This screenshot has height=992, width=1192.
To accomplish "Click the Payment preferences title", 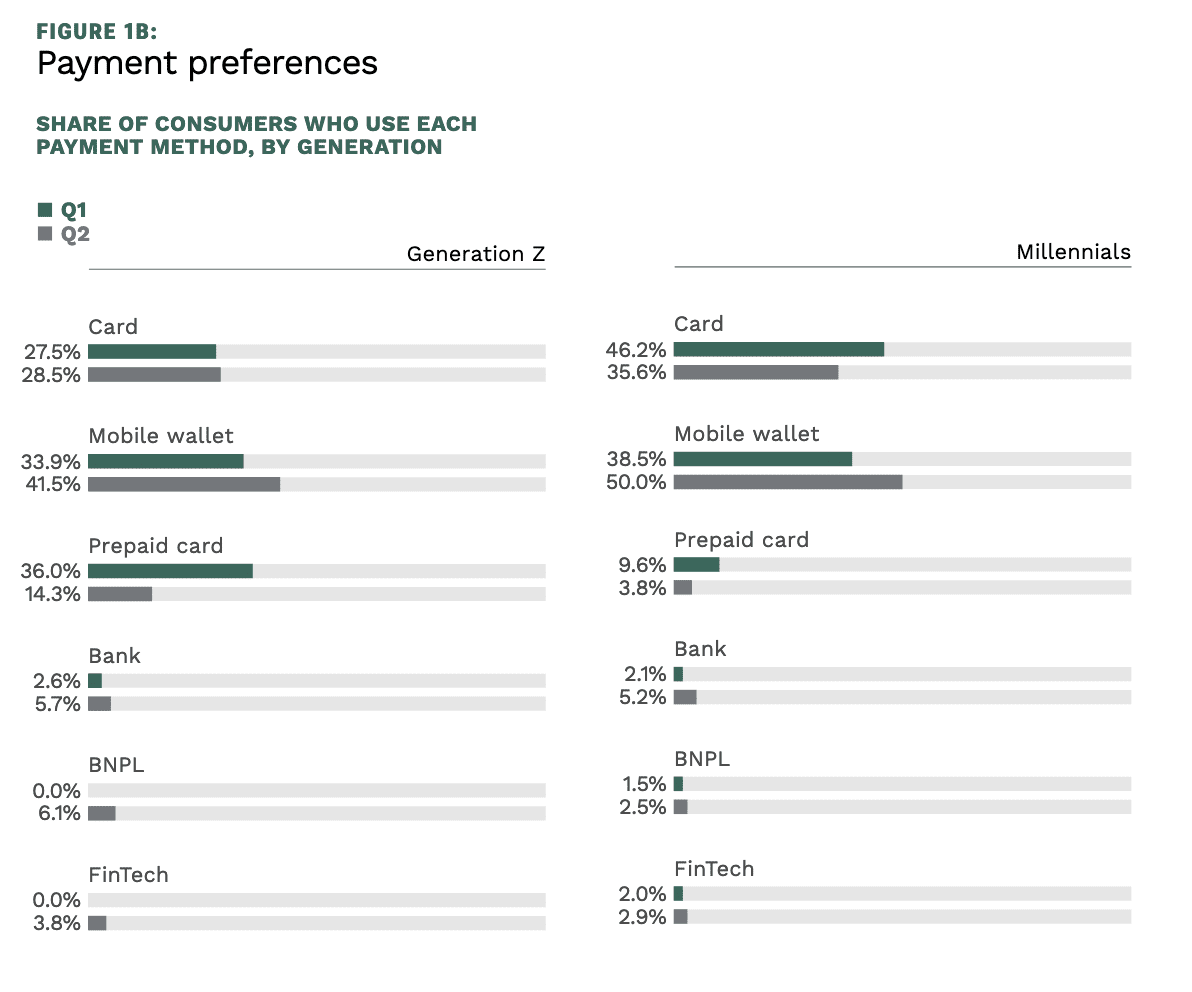I will tap(207, 63).
